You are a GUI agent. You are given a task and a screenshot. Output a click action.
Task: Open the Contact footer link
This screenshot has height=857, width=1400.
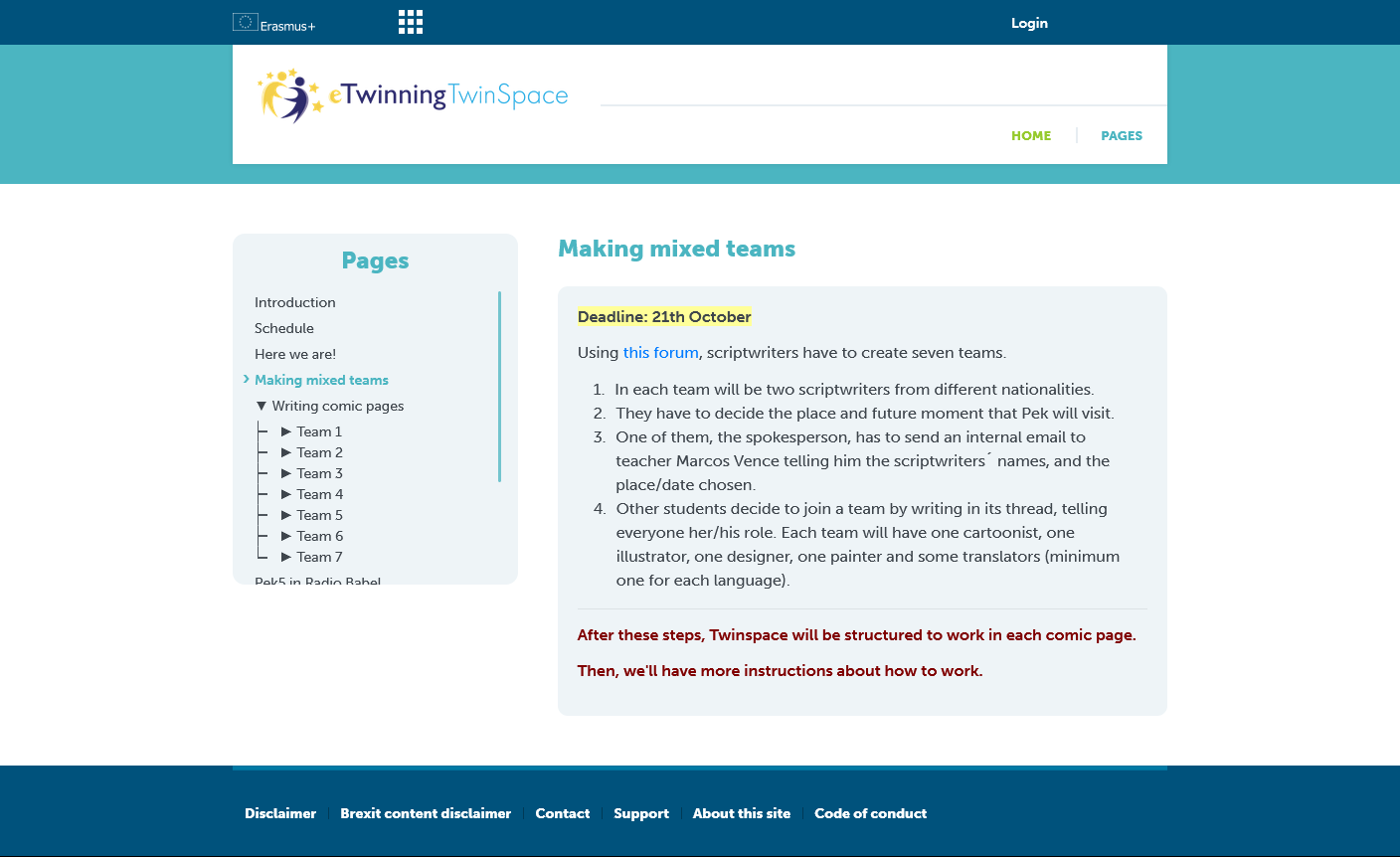pyautogui.click(x=563, y=813)
